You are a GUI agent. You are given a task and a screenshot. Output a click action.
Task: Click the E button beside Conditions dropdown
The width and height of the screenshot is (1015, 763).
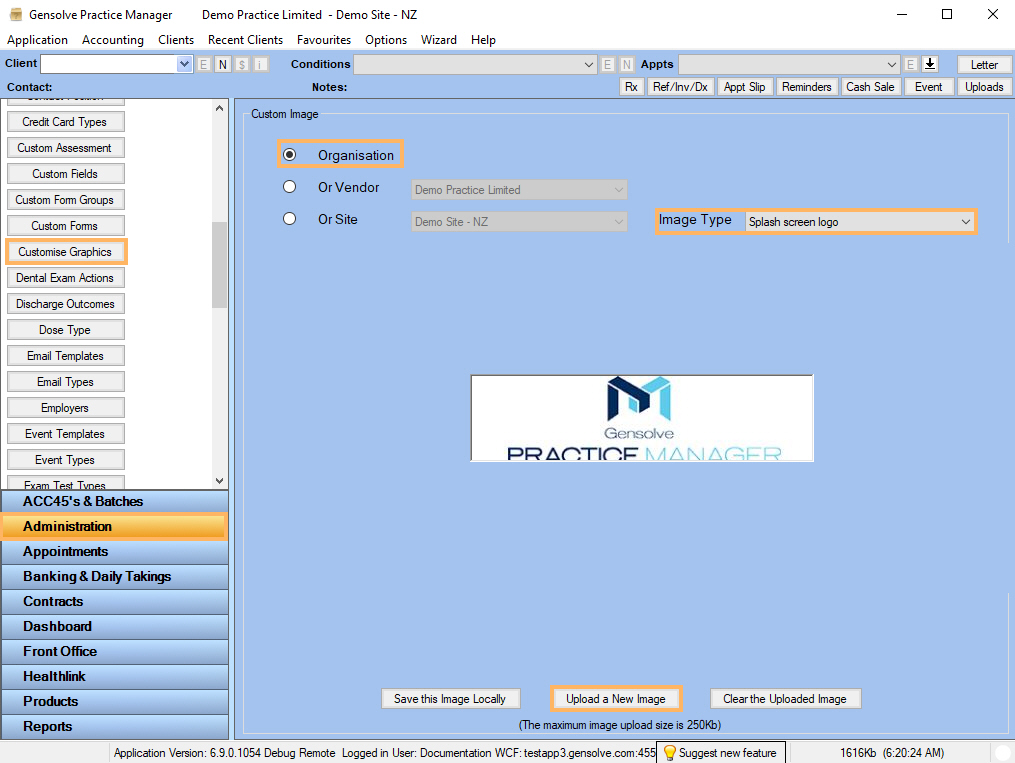click(x=607, y=64)
